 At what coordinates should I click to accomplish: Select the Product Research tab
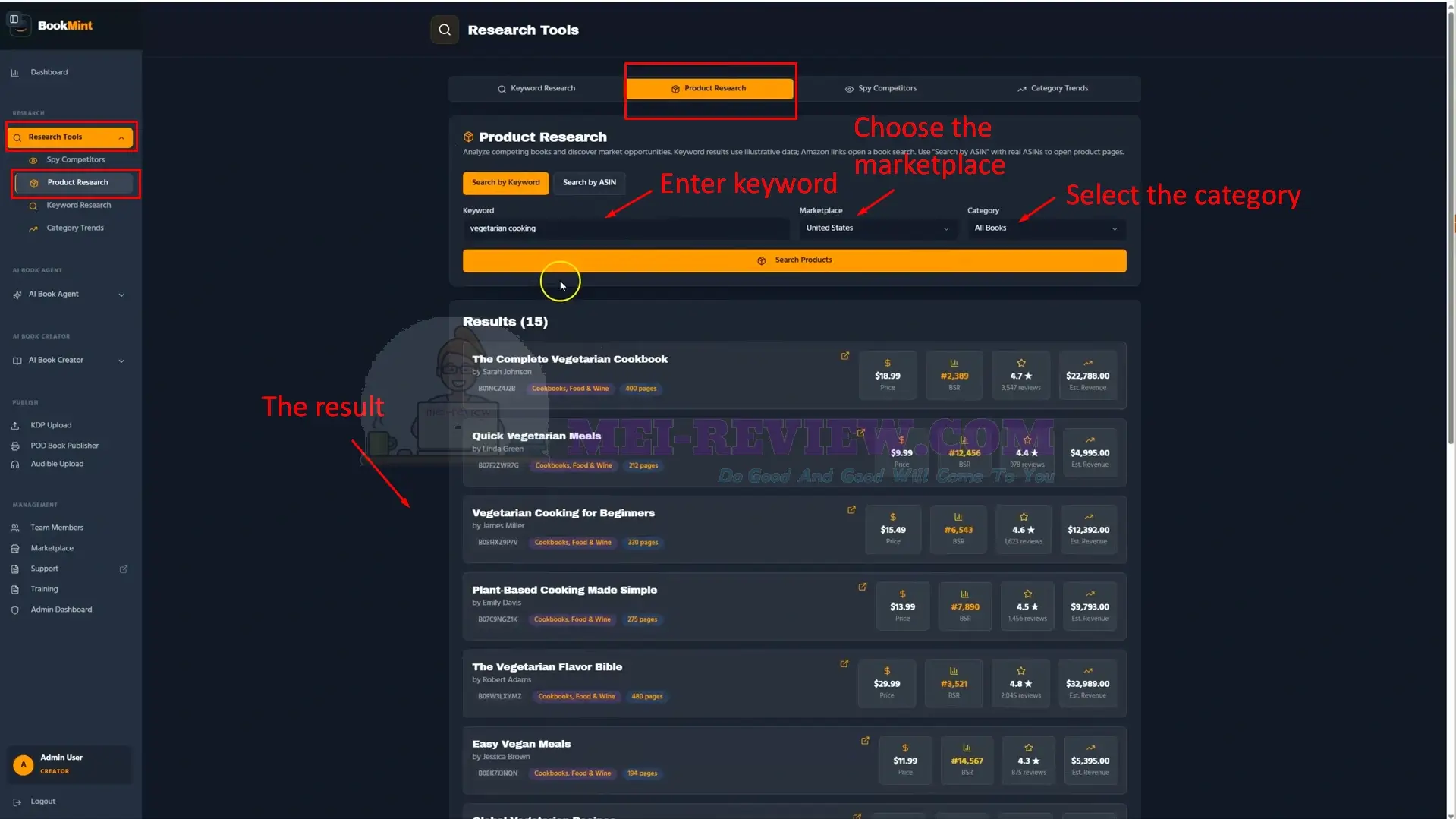[709, 89]
